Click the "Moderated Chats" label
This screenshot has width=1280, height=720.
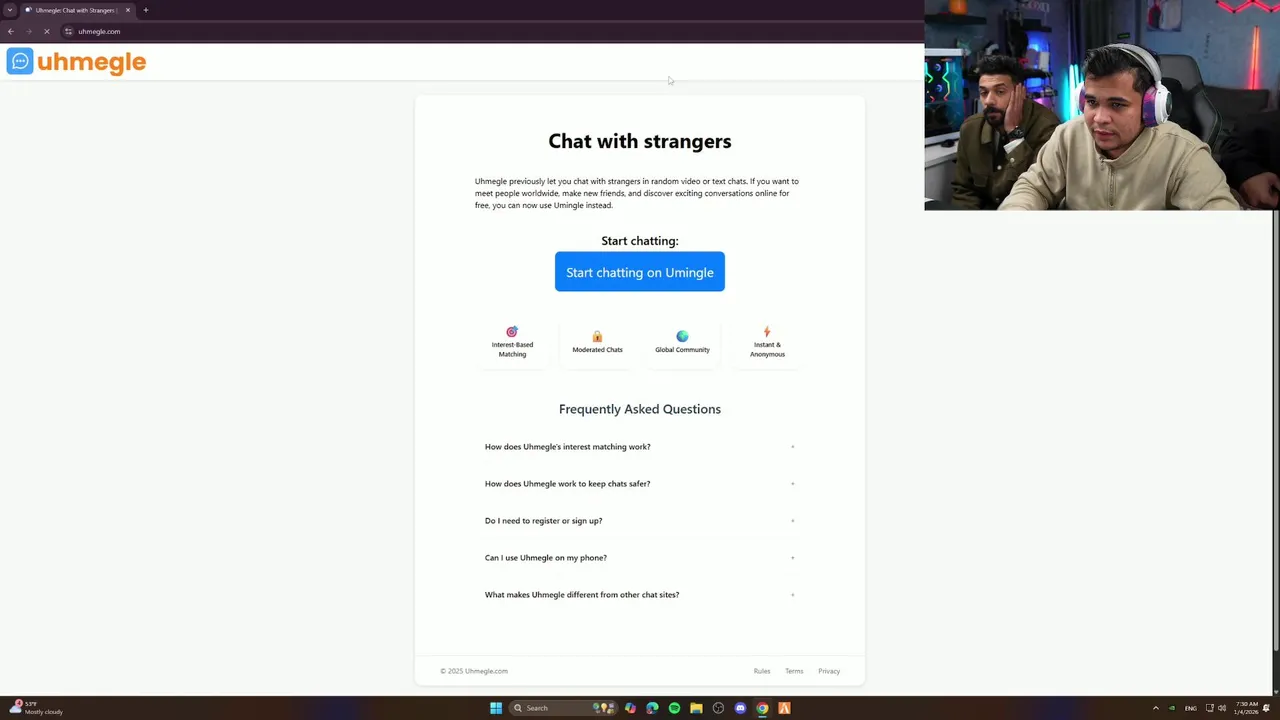597,350
